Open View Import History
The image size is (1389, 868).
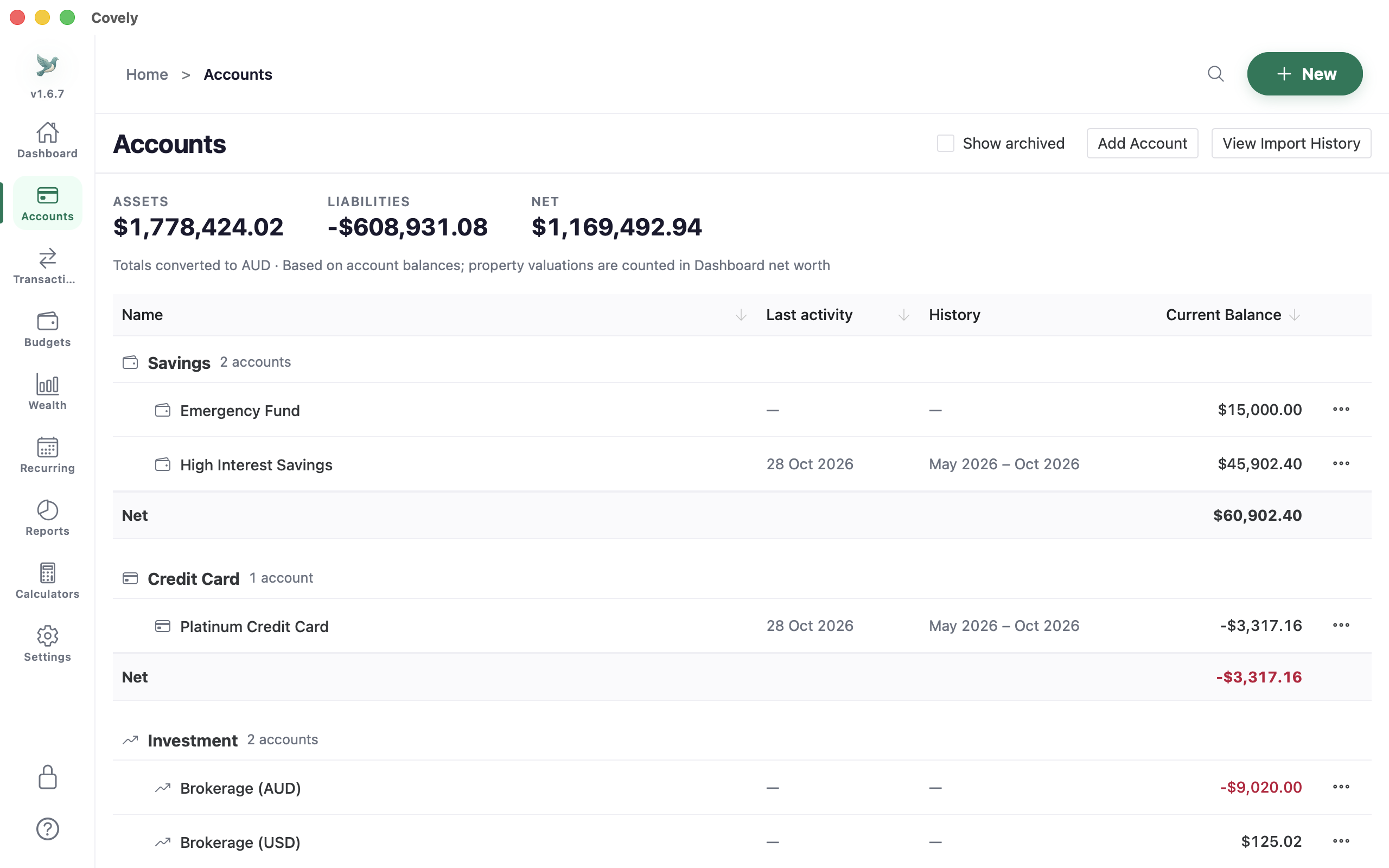pyautogui.click(x=1291, y=144)
